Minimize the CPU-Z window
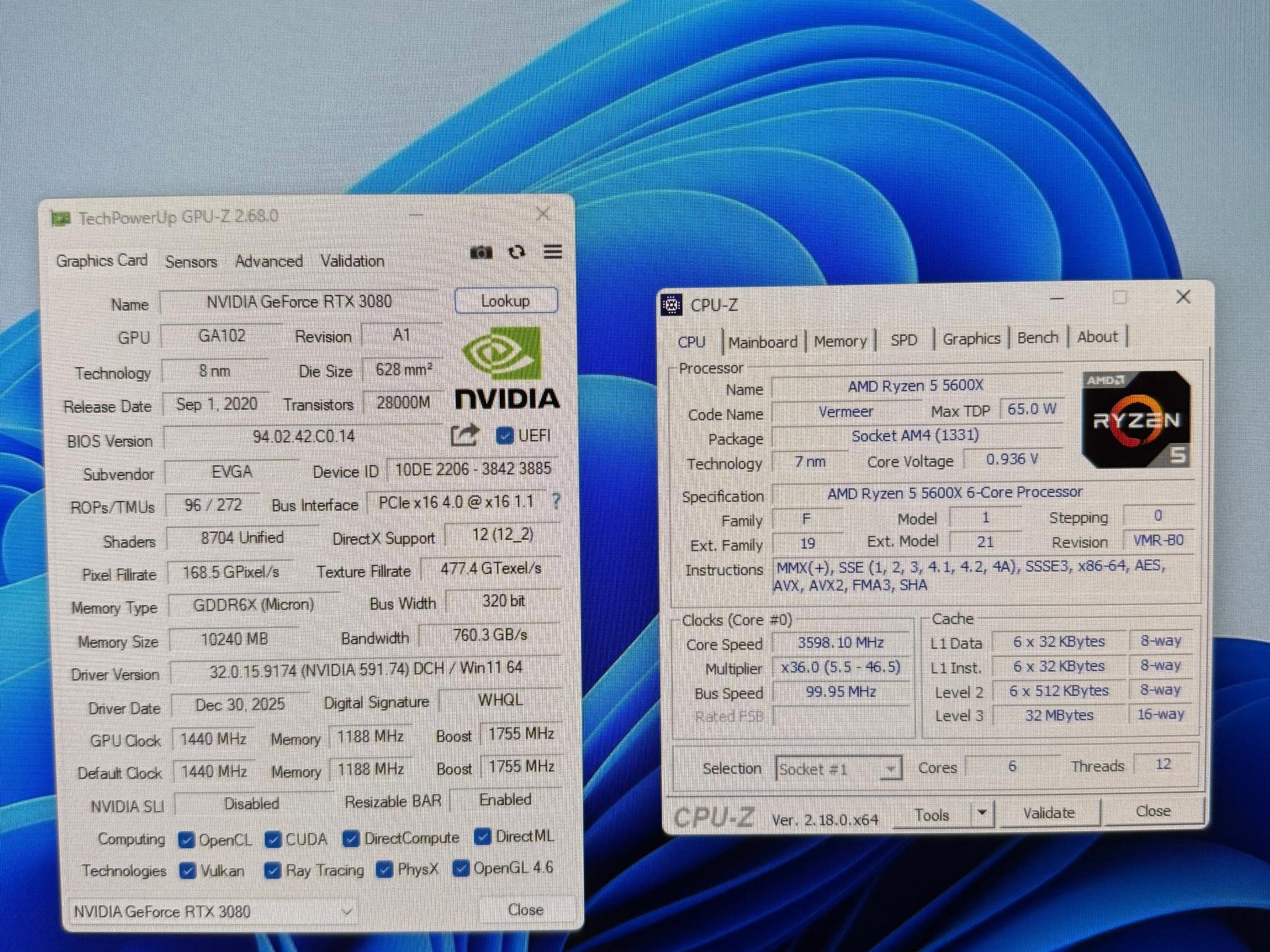This screenshot has height=952, width=1270. click(x=1057, y=299)
